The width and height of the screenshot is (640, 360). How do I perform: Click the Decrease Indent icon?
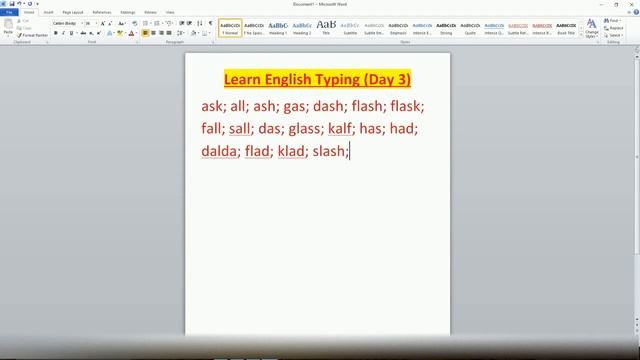click(182, 23)
